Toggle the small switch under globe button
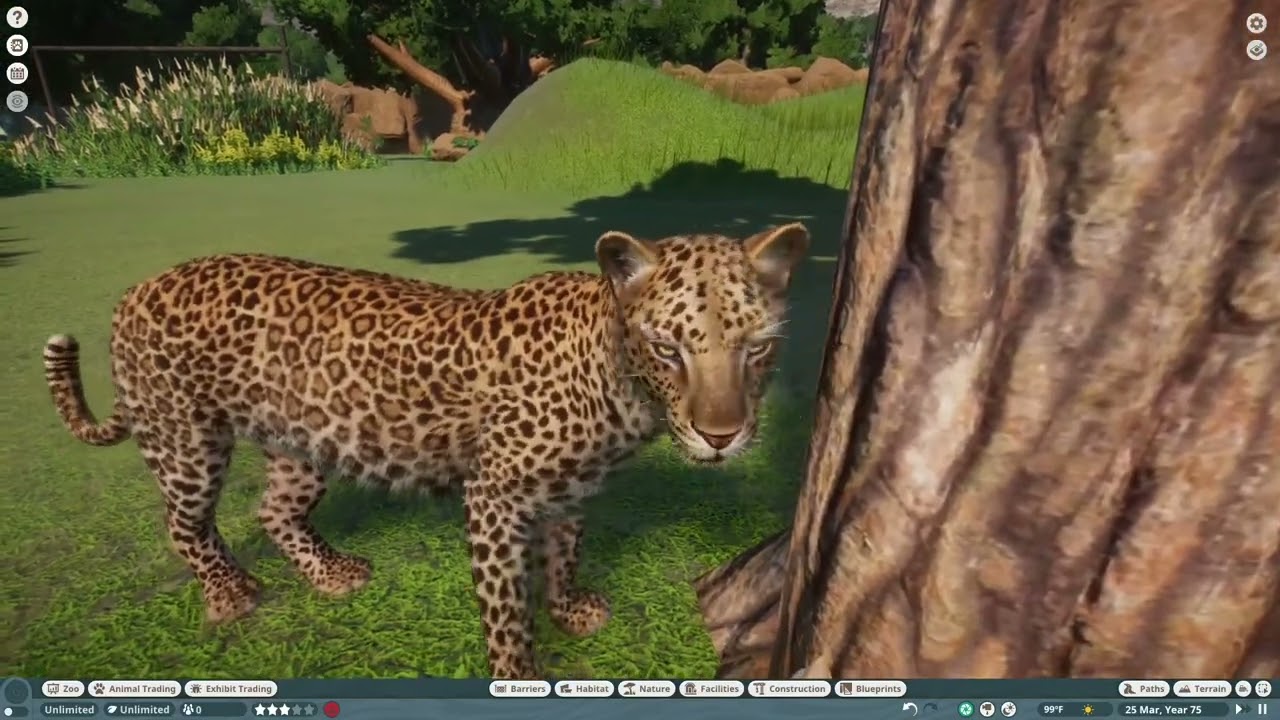The width and height of the screenshot is (1280, 720). [x=15, y=711]
